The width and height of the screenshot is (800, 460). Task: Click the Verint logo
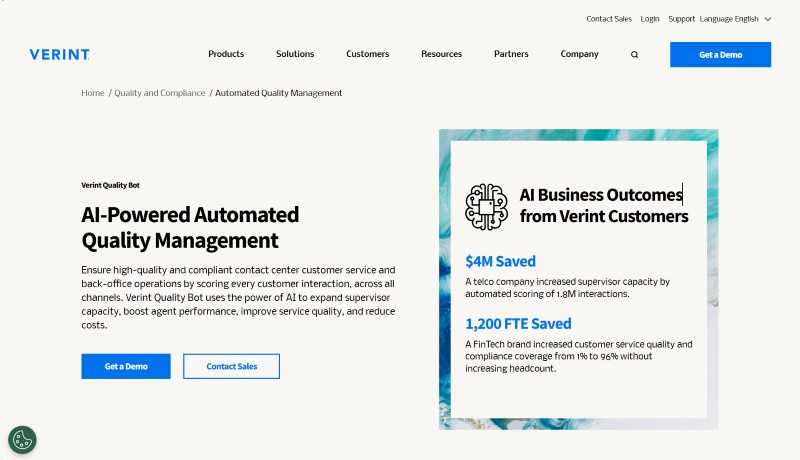point(59,55)
